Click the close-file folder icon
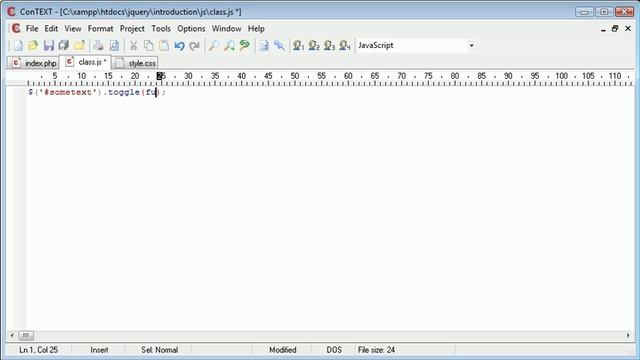This screenshot has height=360, width=640. (80, 45)
